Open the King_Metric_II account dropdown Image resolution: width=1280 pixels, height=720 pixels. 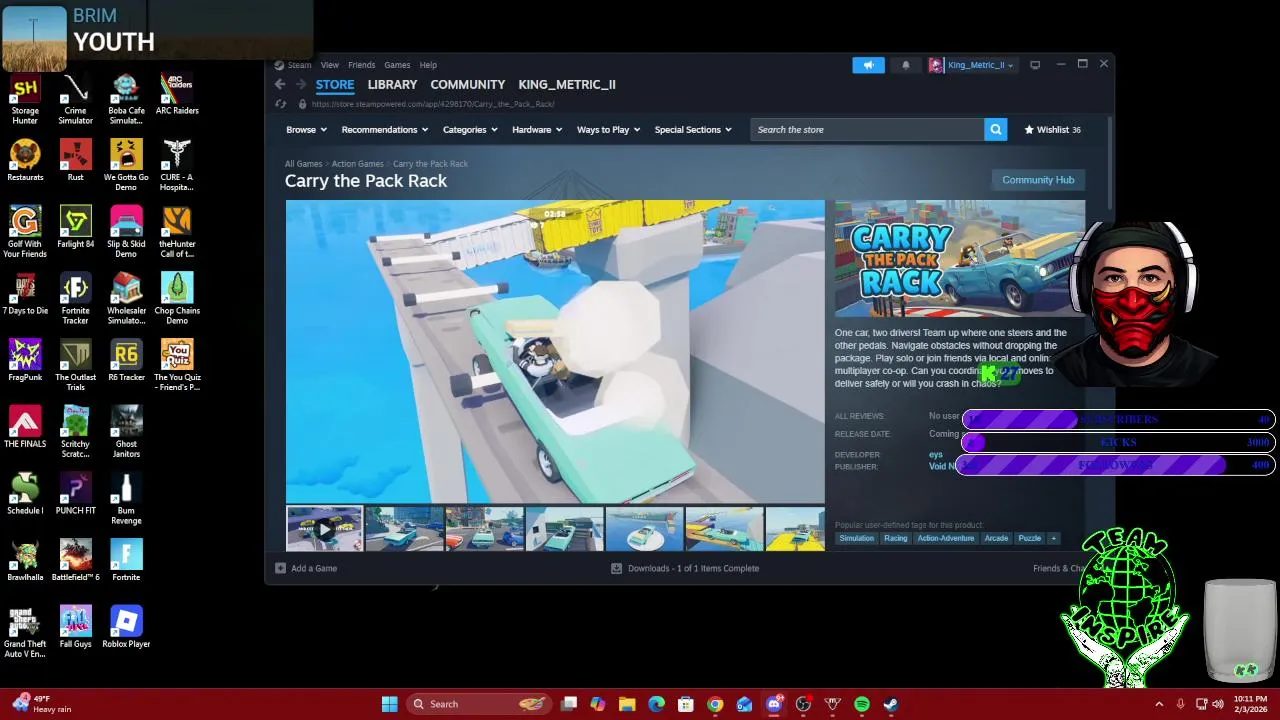[972, 65]
